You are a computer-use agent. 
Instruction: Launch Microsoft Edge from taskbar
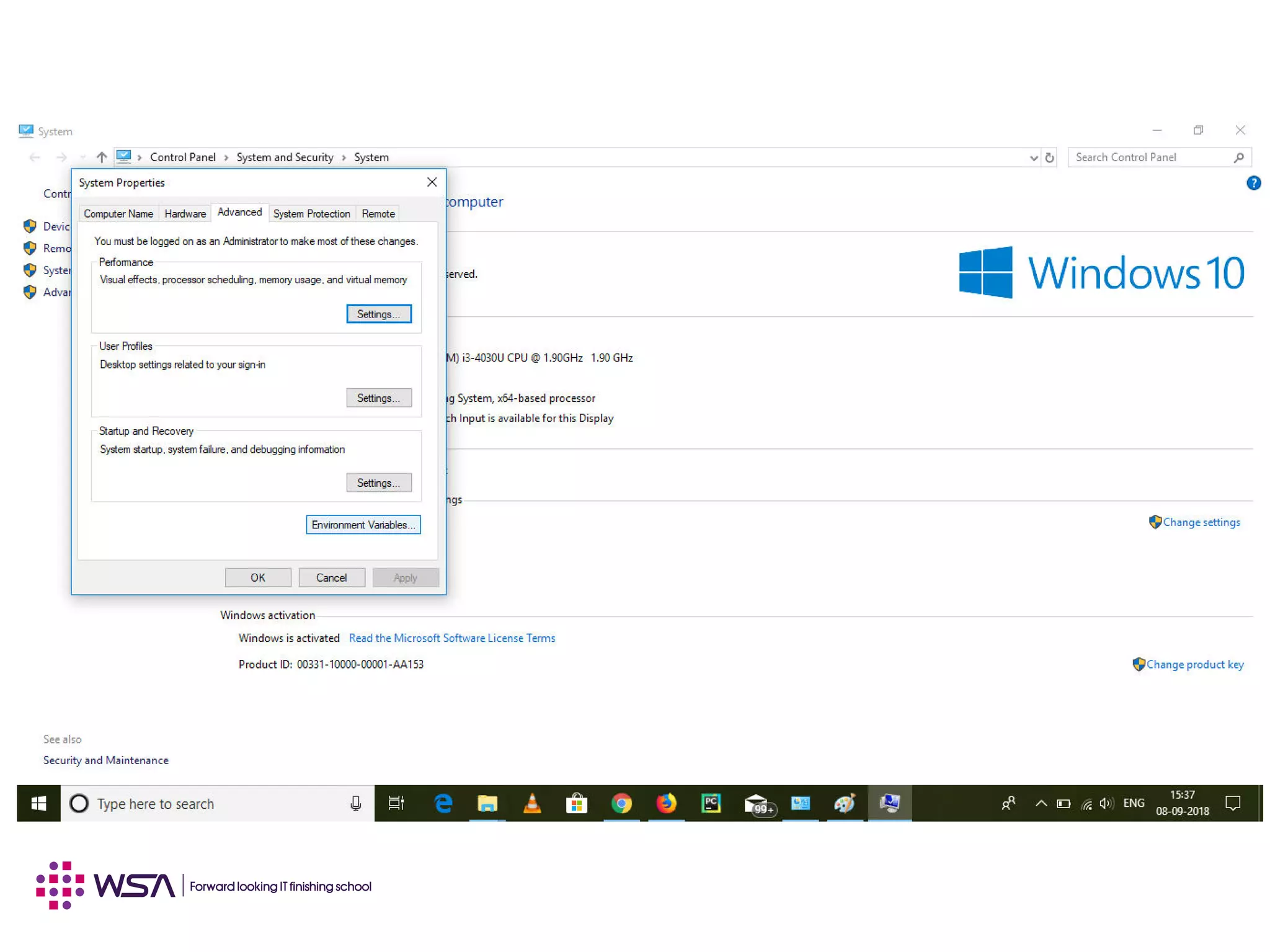tap(443, 803)
